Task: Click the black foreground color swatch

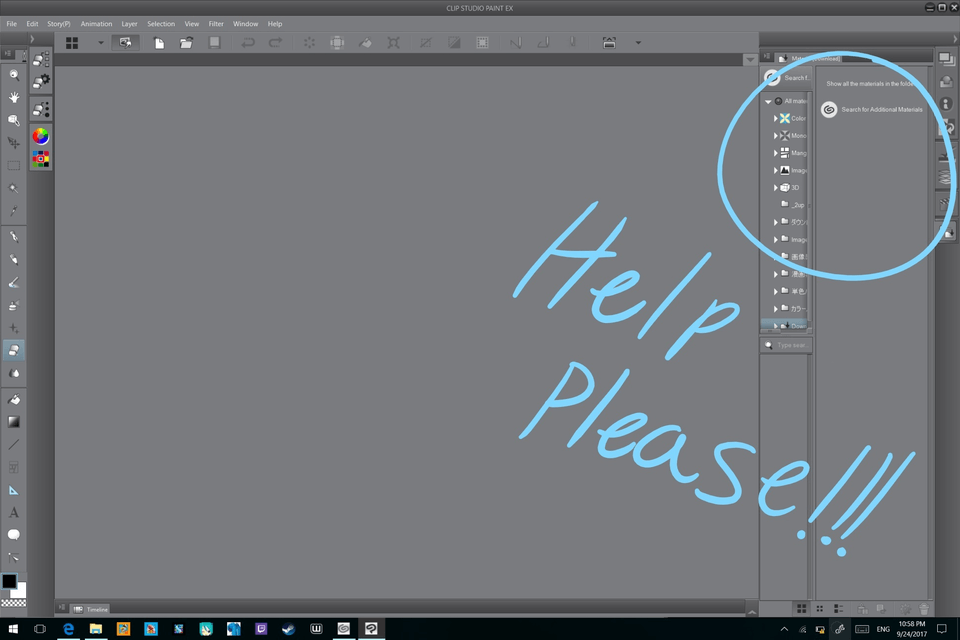Action: [9, 582]
